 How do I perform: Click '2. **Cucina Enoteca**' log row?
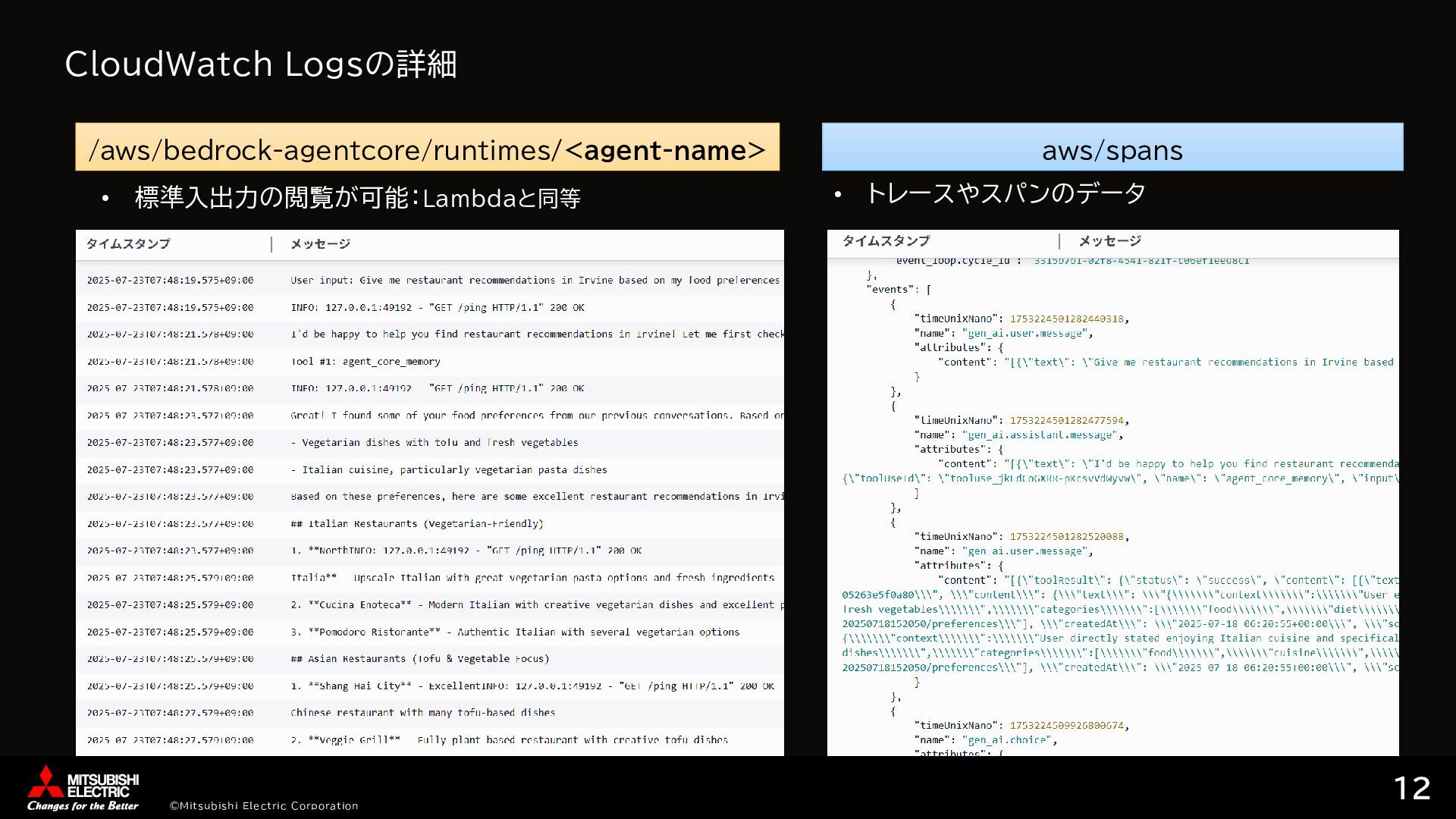(430, 604)
